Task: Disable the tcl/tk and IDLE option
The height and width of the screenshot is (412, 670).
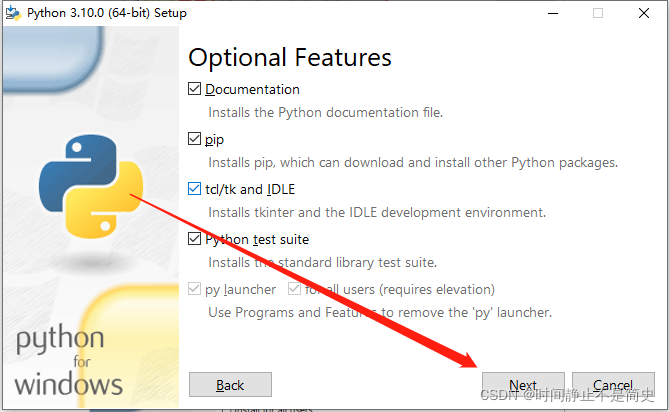Action: point(194,189)
